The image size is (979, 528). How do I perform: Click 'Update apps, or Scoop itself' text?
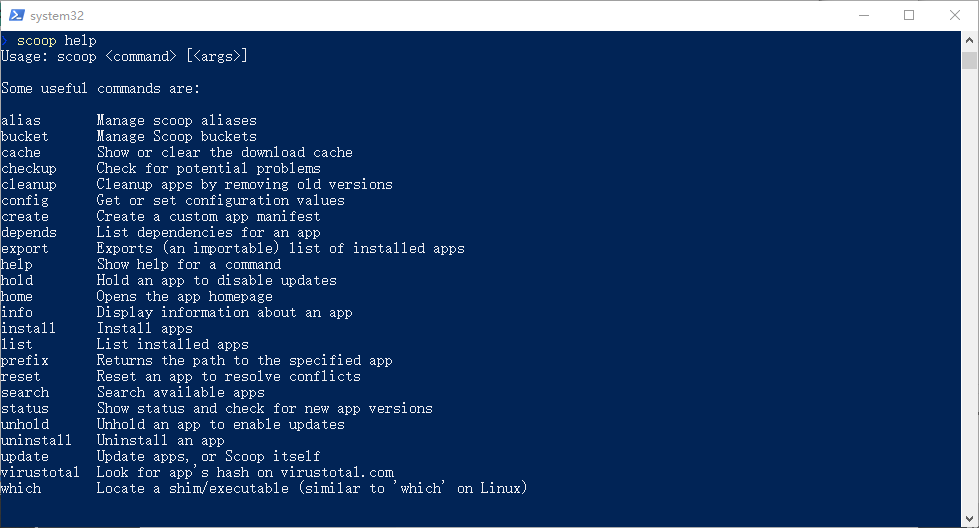point(209,456)
